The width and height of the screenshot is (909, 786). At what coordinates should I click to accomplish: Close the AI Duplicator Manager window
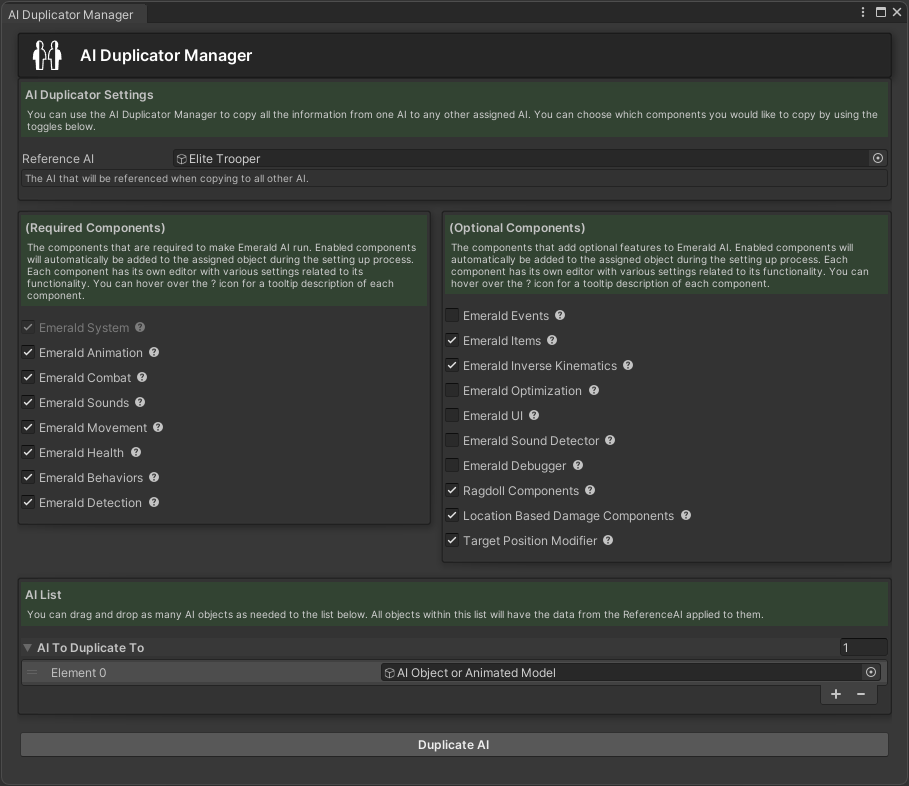pyautogui.click(x=897, y=12)
